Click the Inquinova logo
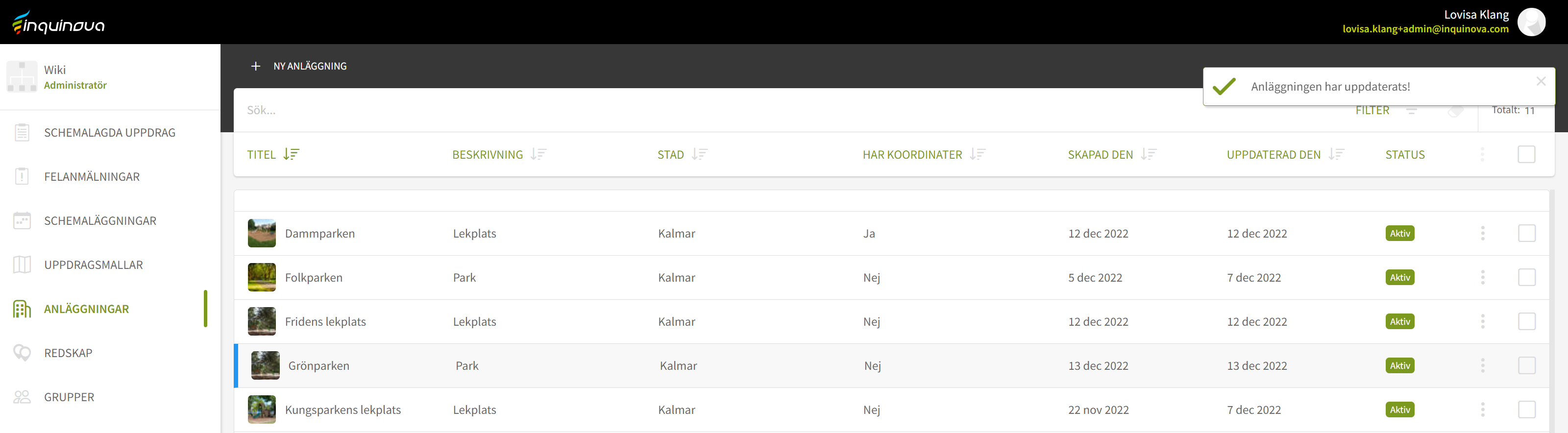The image size is (1568, 433). pos(58,23)
